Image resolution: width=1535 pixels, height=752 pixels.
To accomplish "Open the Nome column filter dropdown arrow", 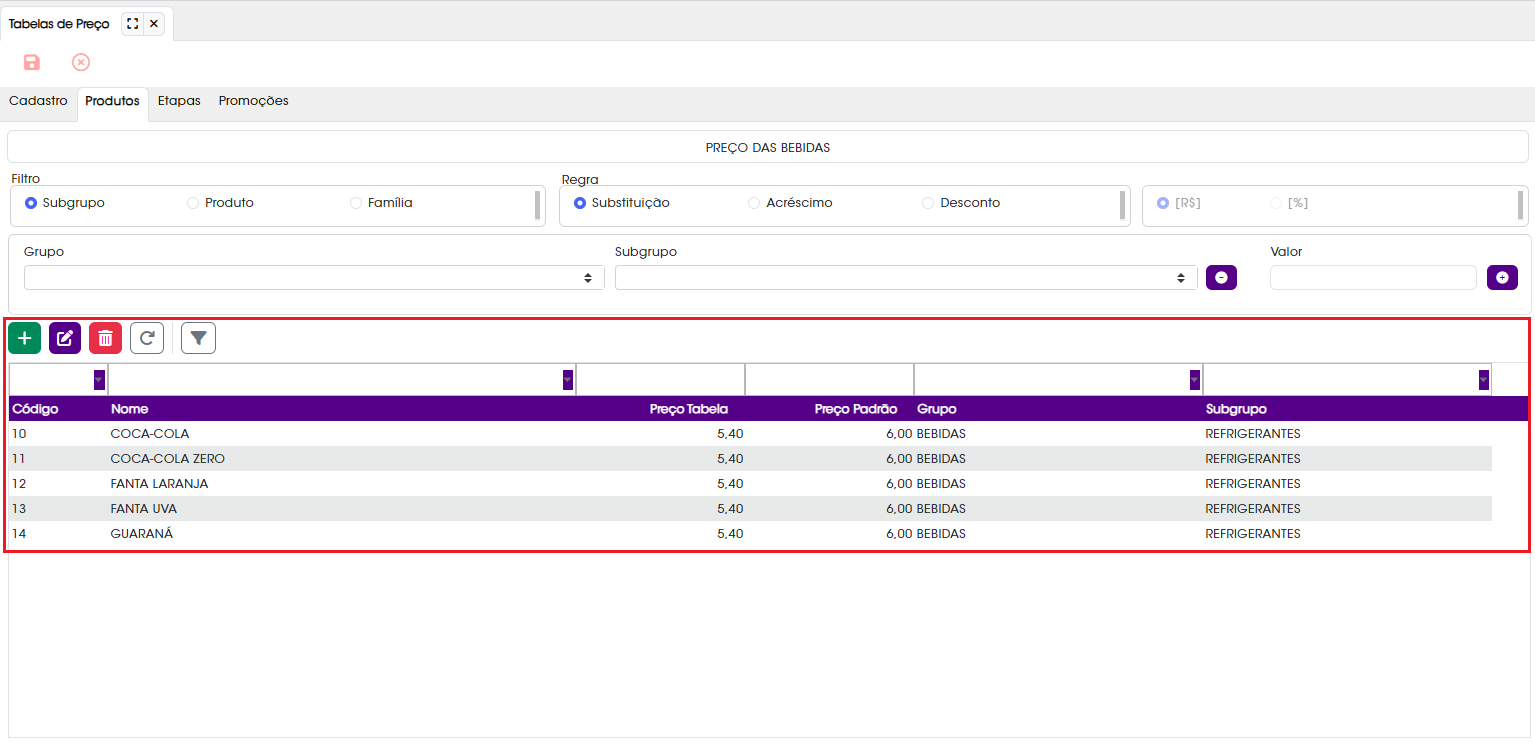I will pos(568,380).
